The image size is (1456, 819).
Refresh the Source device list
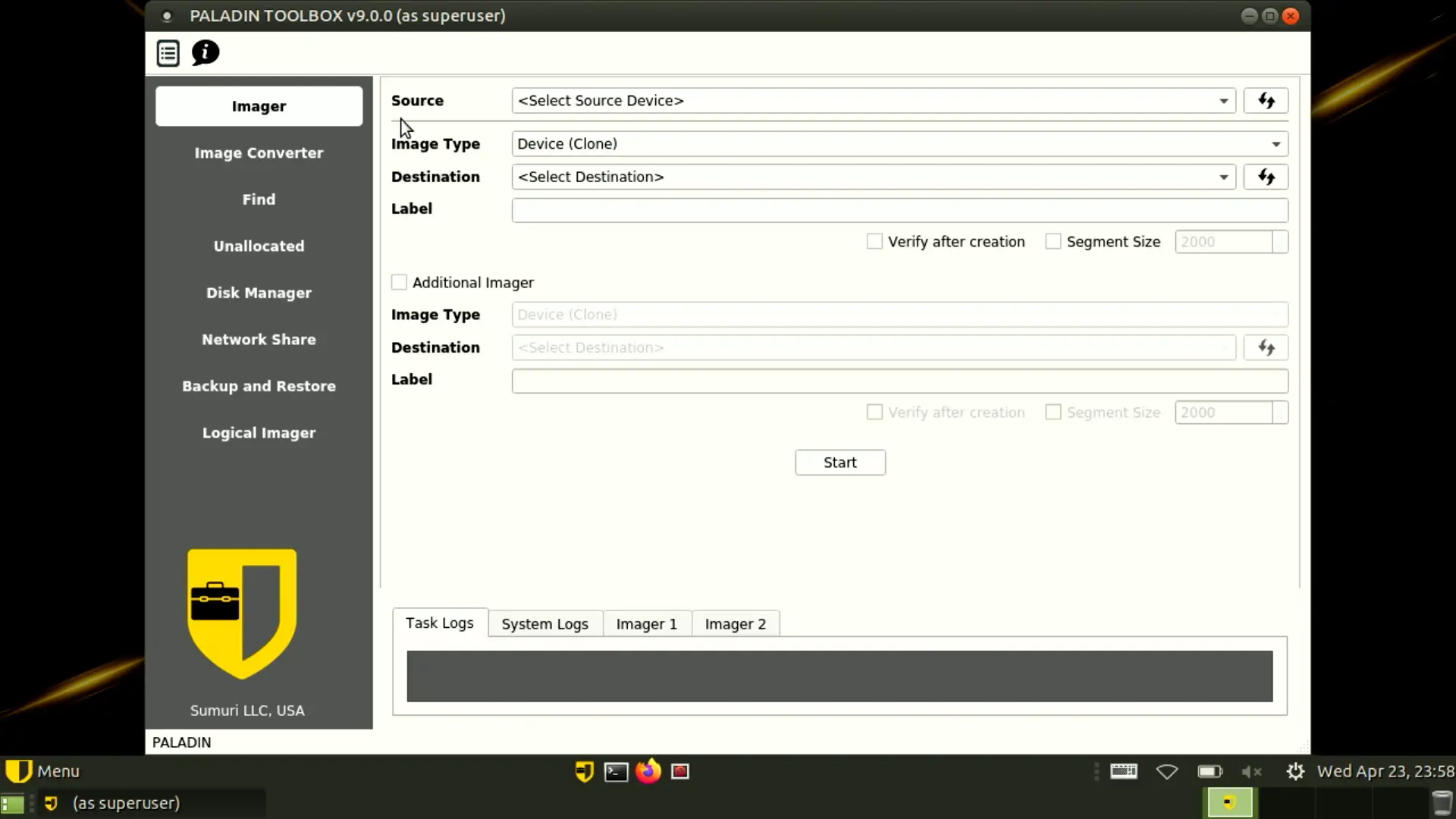[1266, 101]
